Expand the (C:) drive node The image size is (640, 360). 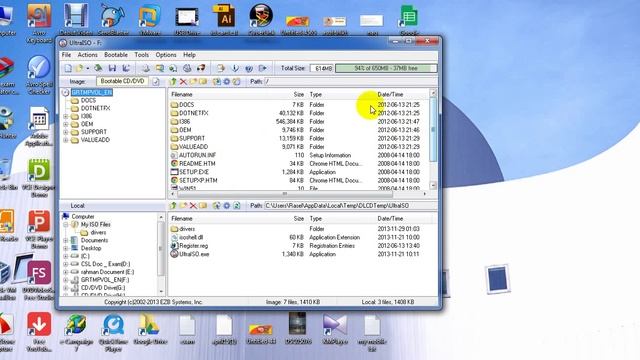coord(66,256)
